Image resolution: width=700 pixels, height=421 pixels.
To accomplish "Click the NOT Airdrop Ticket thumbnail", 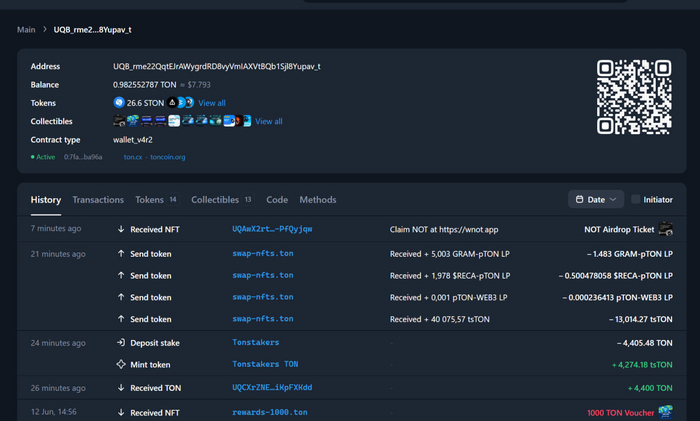I will (x=666, y=229).
